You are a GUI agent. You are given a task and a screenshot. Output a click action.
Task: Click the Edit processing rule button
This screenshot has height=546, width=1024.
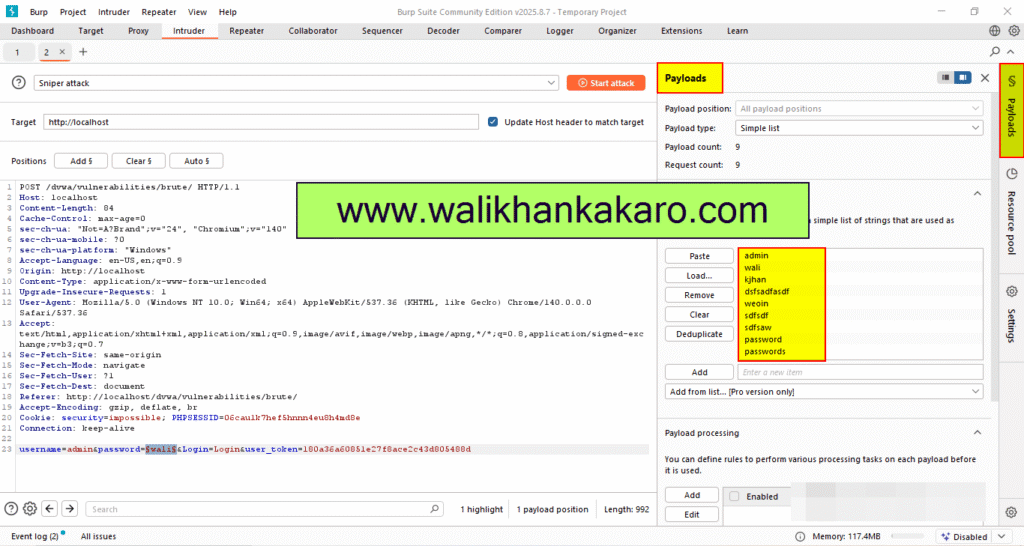click(x=692, y=515)
